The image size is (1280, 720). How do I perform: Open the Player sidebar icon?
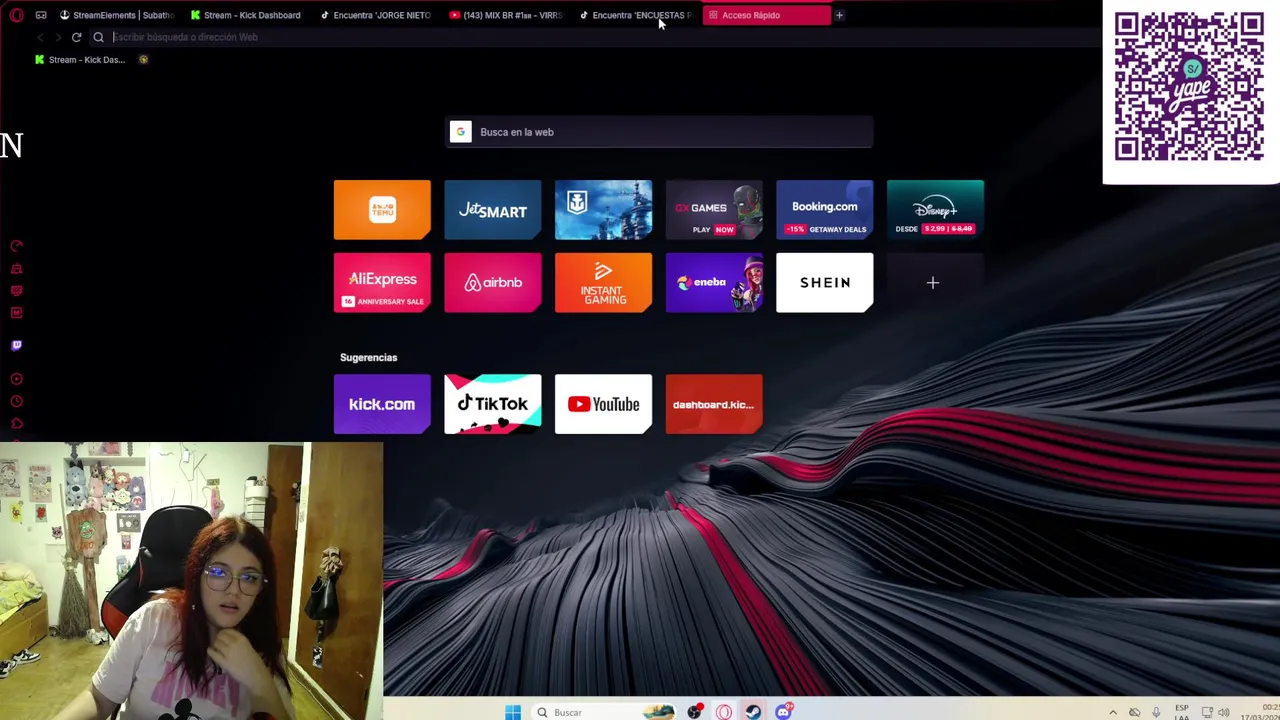click(x=16, y=379)
